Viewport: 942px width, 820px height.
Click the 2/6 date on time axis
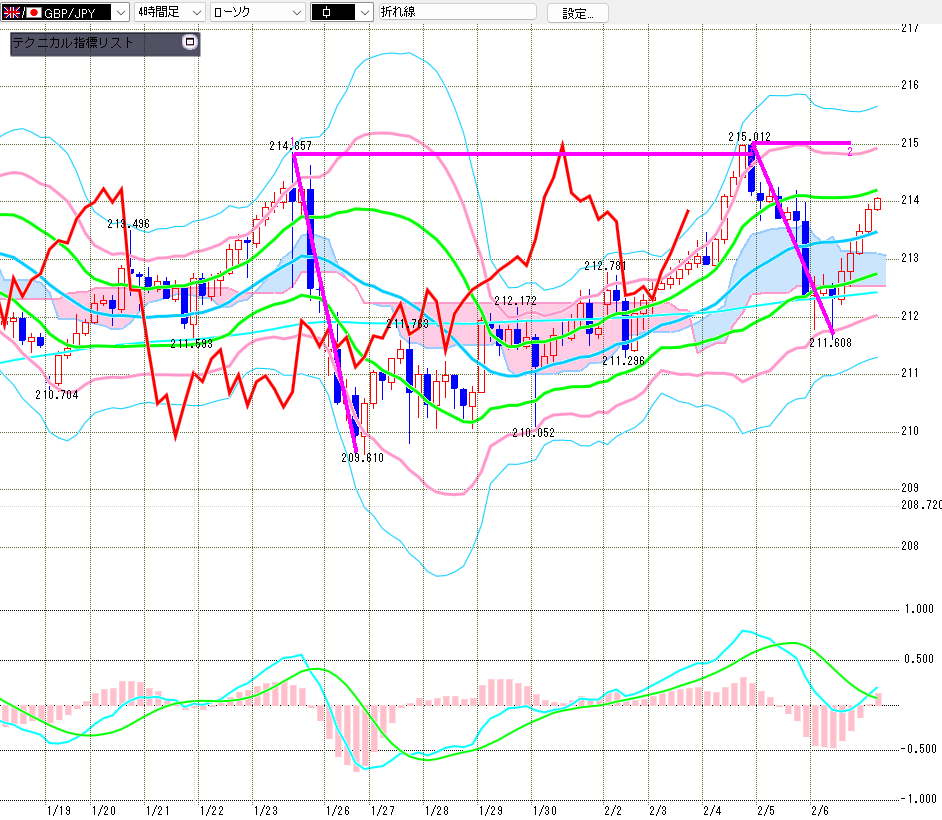point(818,810)
